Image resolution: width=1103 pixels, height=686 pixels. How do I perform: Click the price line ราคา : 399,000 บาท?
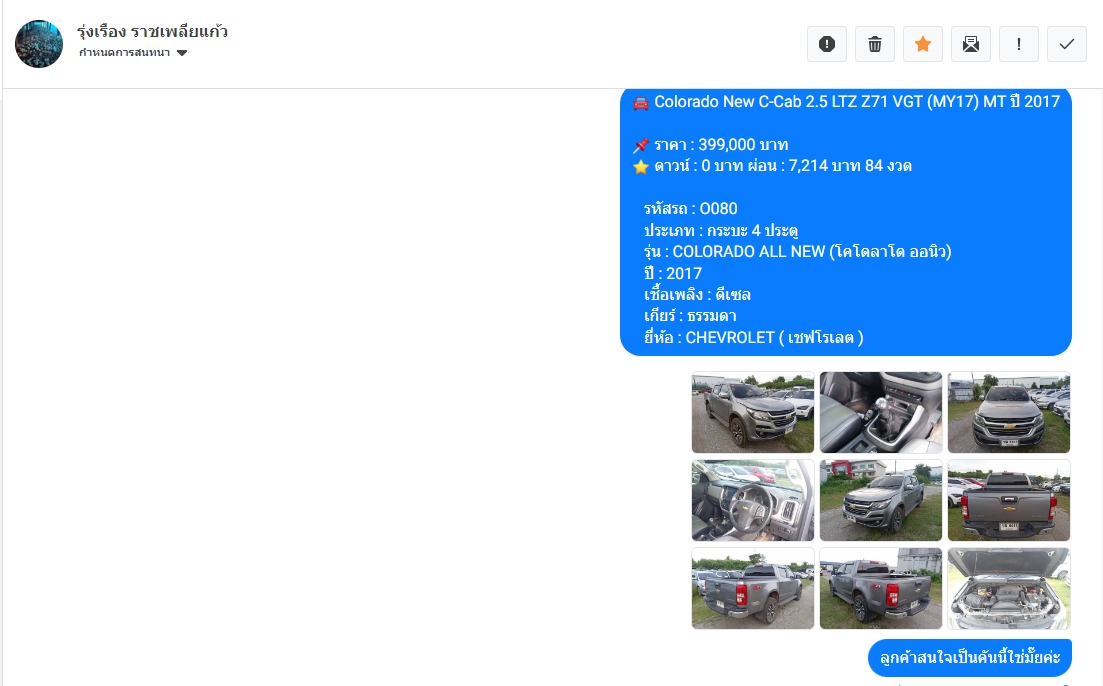click(710, 145)
